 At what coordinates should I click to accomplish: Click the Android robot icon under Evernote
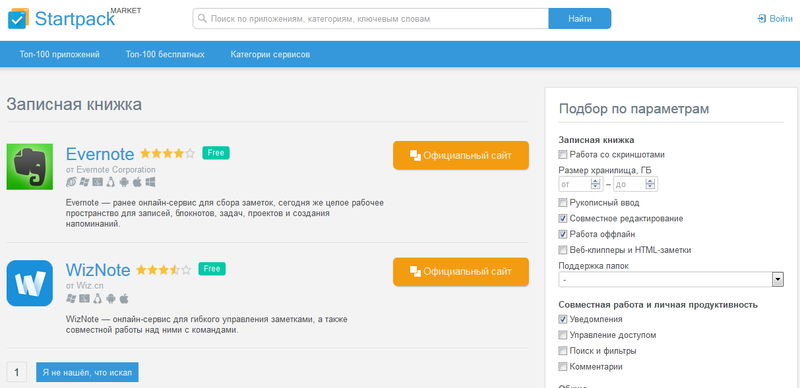tap(124, 182)
